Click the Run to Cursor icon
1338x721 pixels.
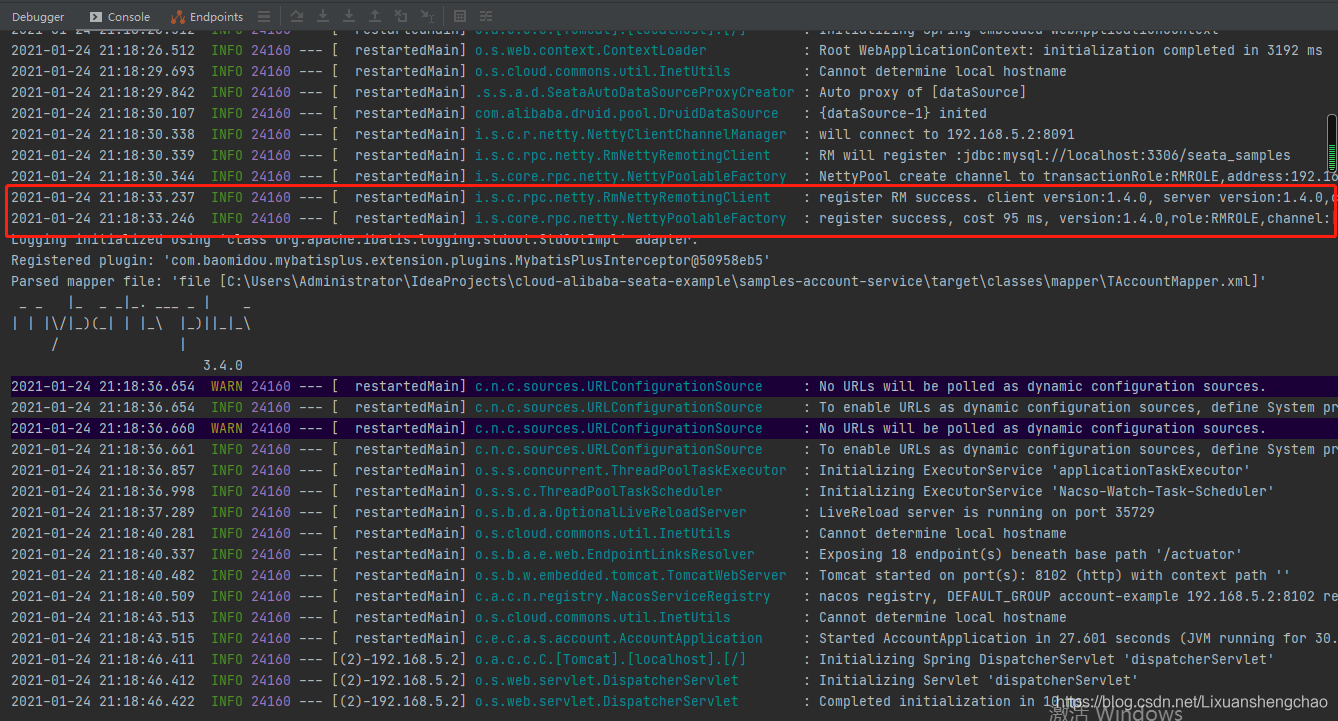point(427,17)
